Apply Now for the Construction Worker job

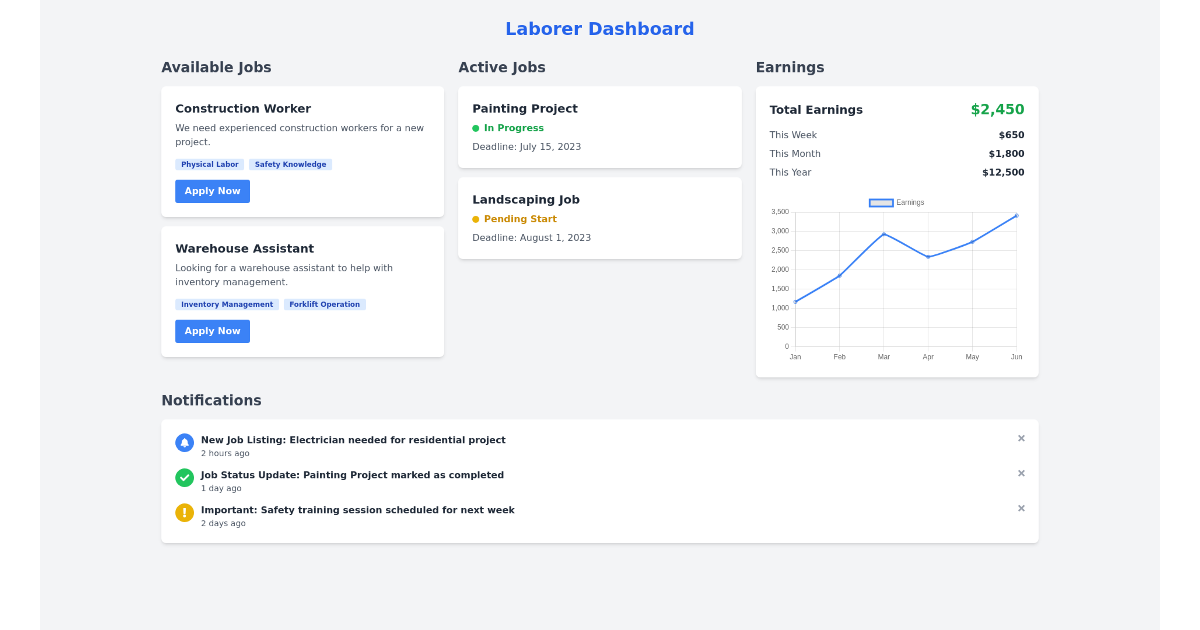pos(212,191)
